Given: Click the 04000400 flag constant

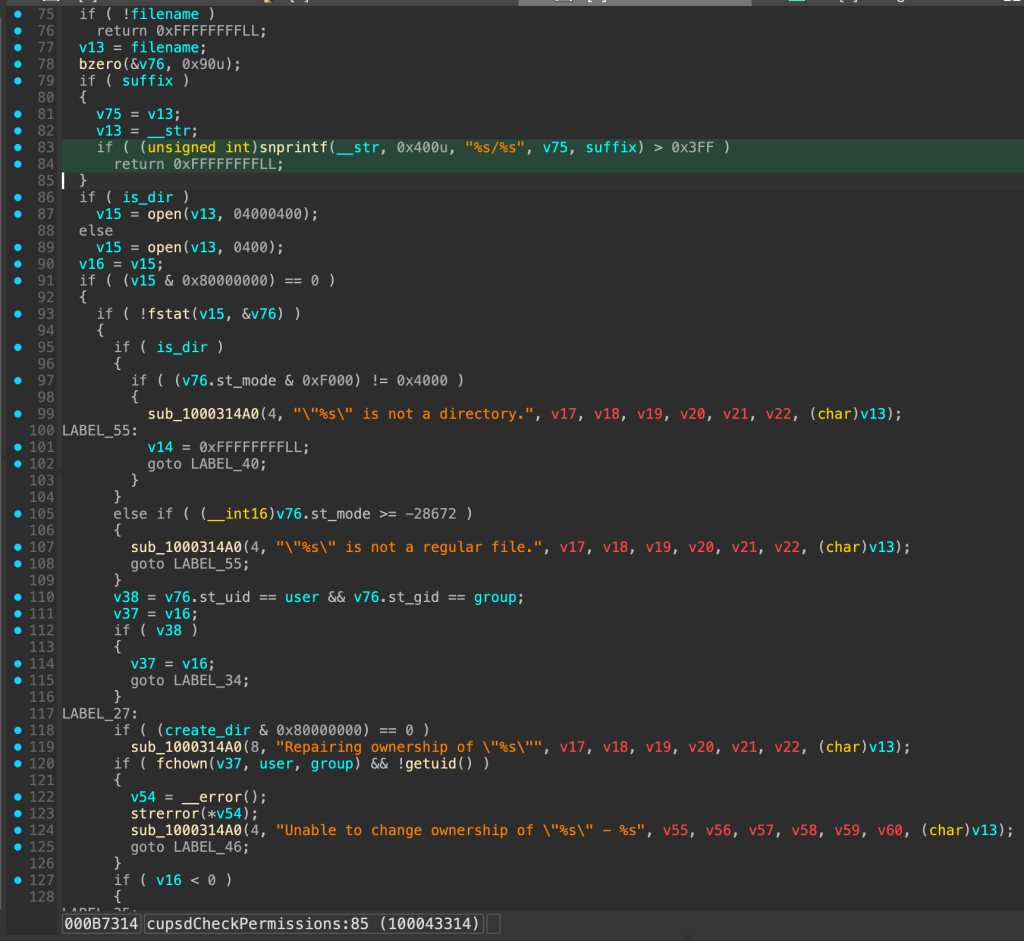Looking at the screenshot, I should pos(268,214).
